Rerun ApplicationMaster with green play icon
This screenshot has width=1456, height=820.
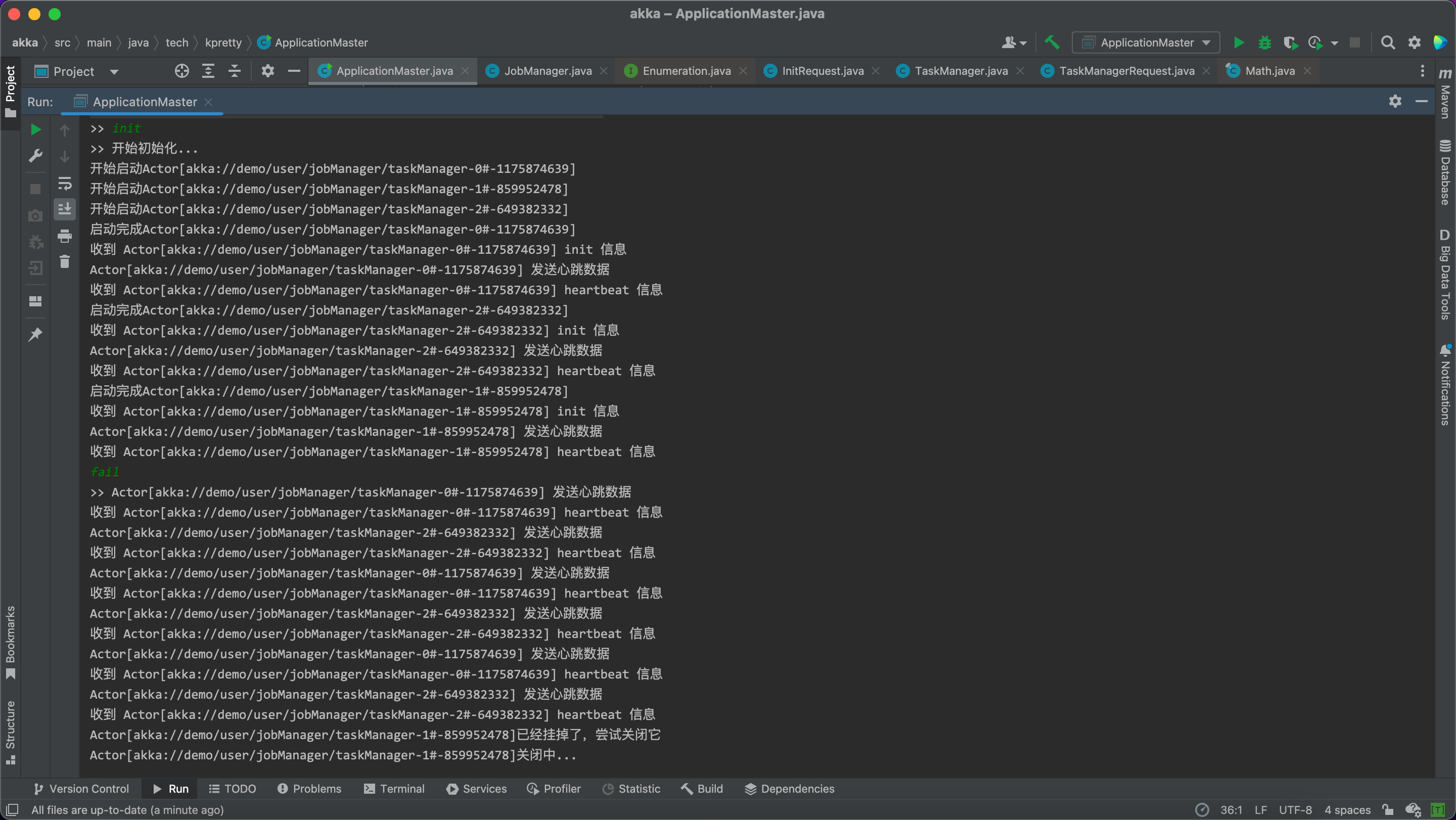(35, 129)
